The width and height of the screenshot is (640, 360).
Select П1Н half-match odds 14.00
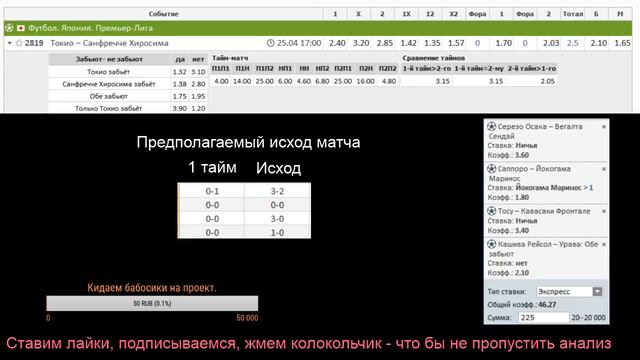point(242,81)
